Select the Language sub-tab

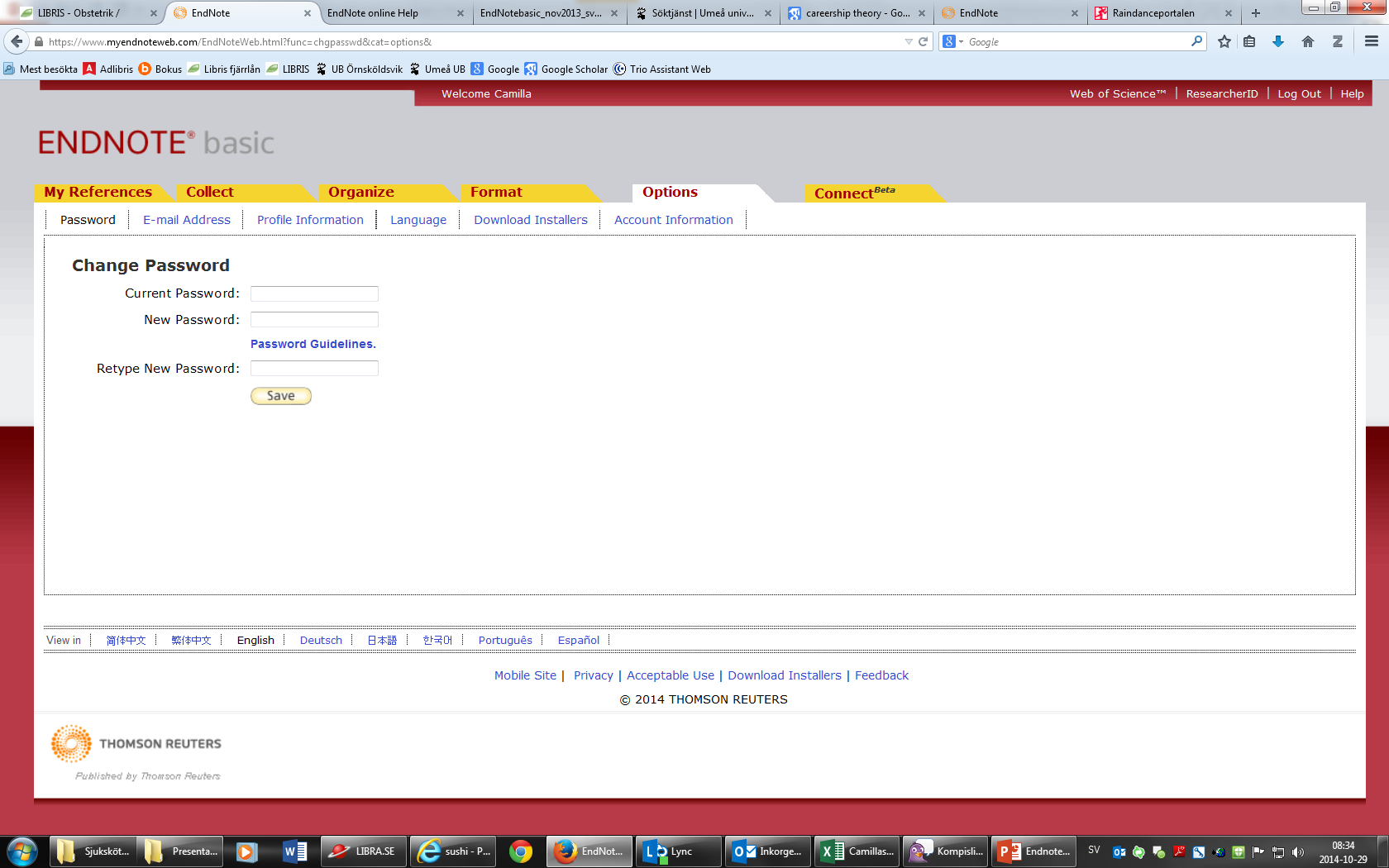click(418, 220)
